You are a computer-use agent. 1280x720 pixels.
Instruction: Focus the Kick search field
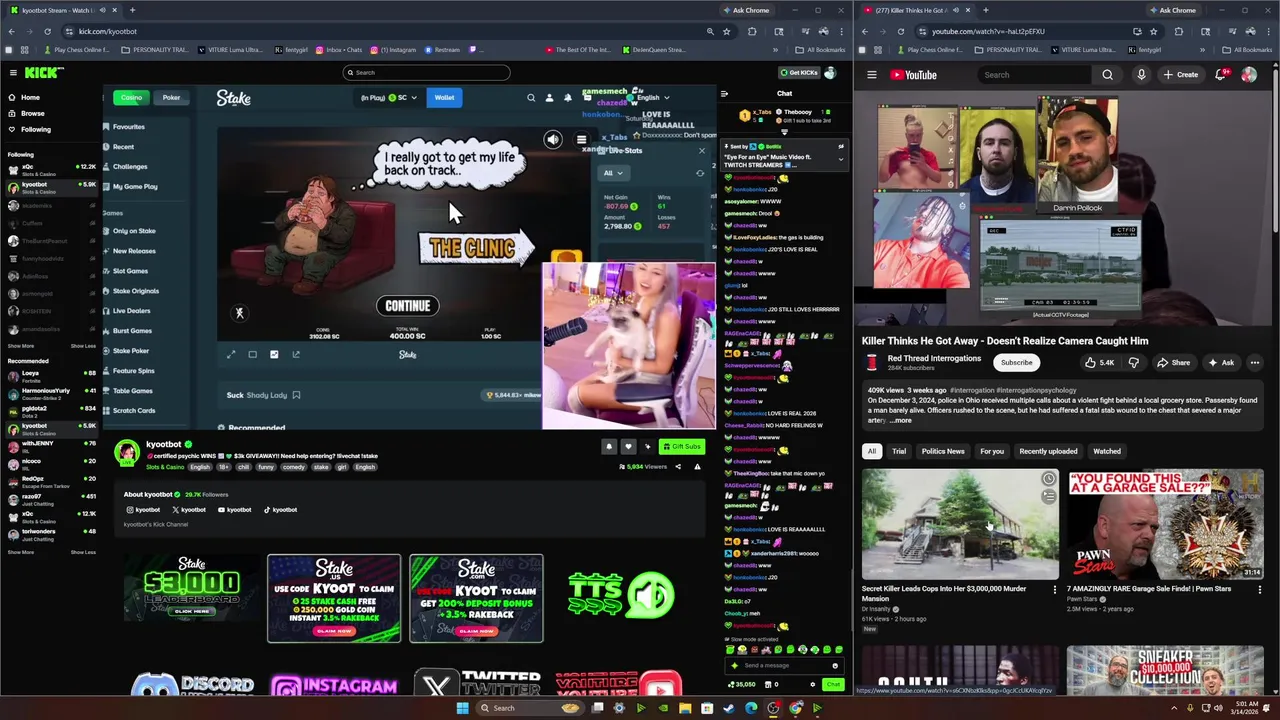426,72
